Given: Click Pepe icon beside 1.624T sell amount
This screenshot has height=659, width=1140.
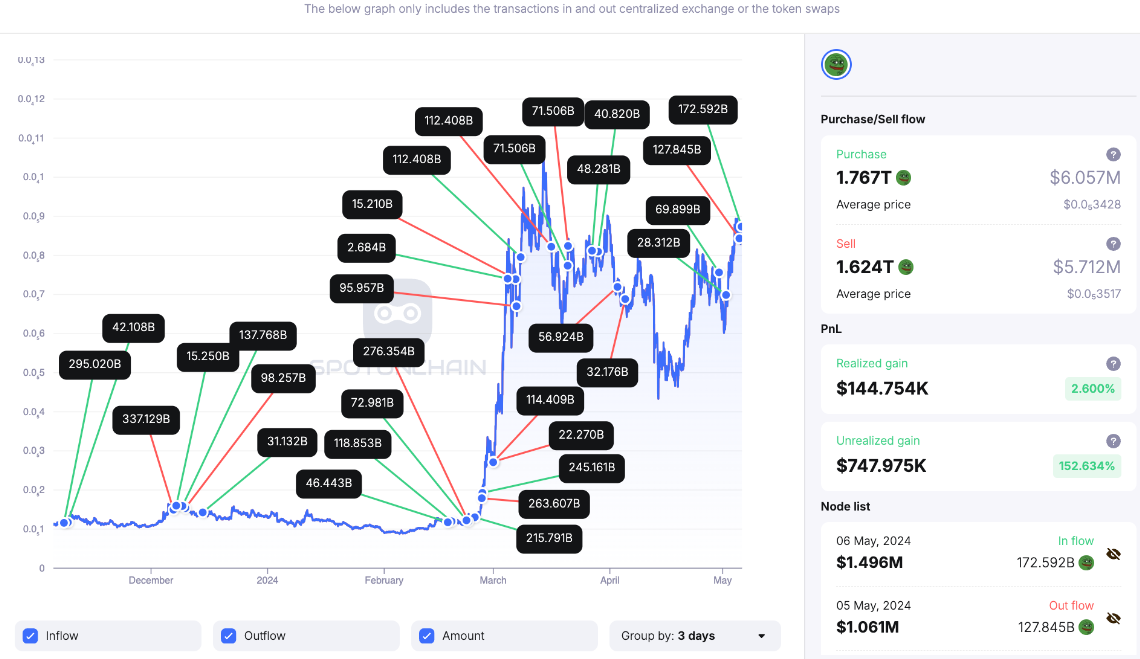Looking at the screenshot, I should [906, 267].
